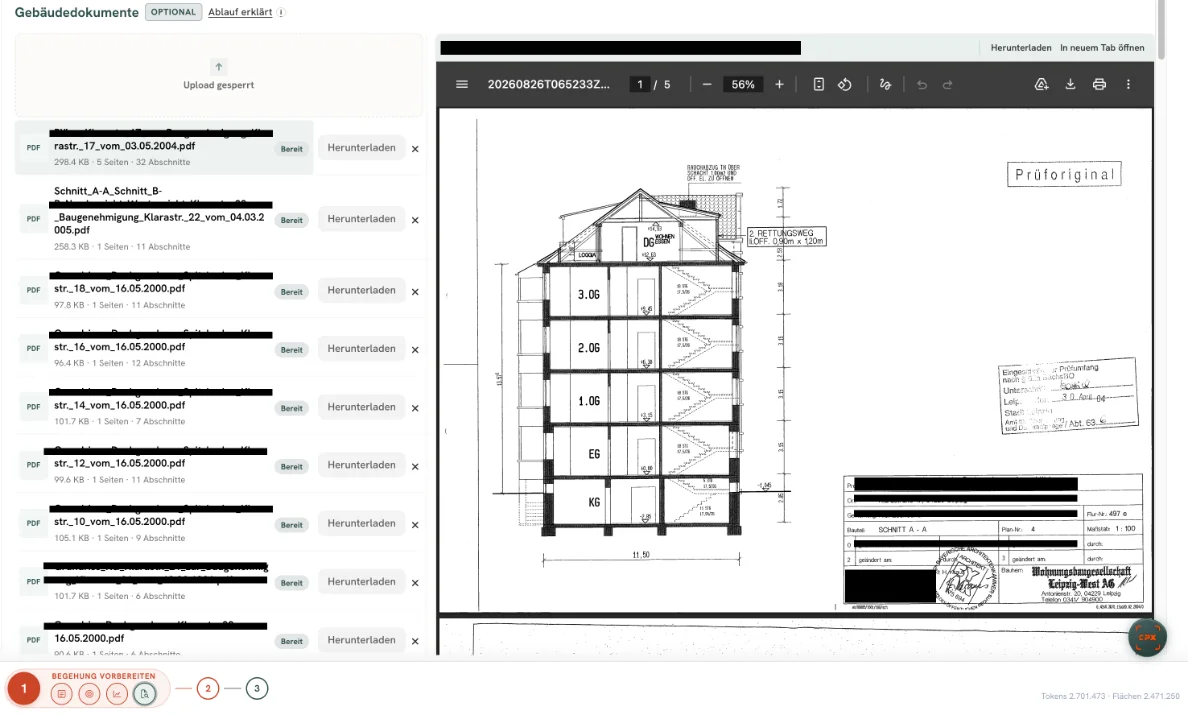This screenshot has width=1188, height=715.
Task: Print the PDF document
Action: (1099, 84)
